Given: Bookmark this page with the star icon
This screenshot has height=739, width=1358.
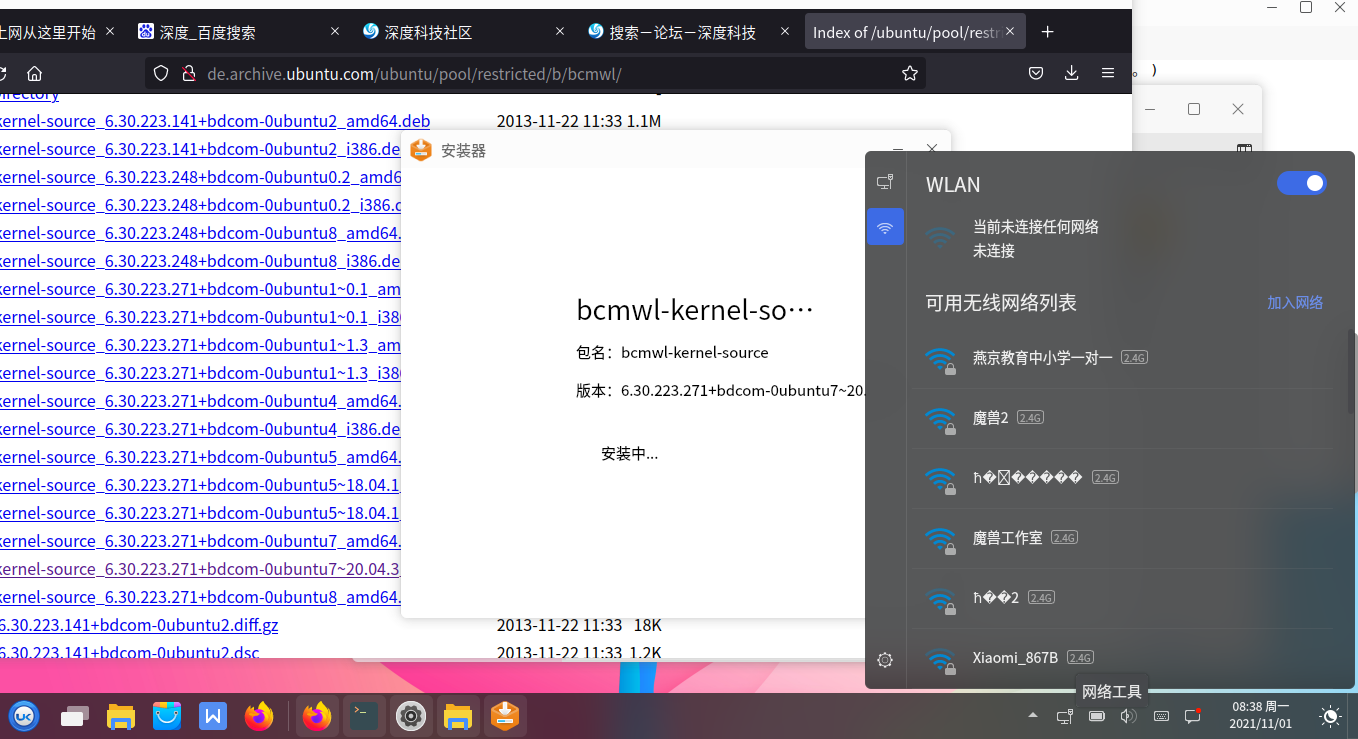Looking at the screenshot, I should coord(910,73).
